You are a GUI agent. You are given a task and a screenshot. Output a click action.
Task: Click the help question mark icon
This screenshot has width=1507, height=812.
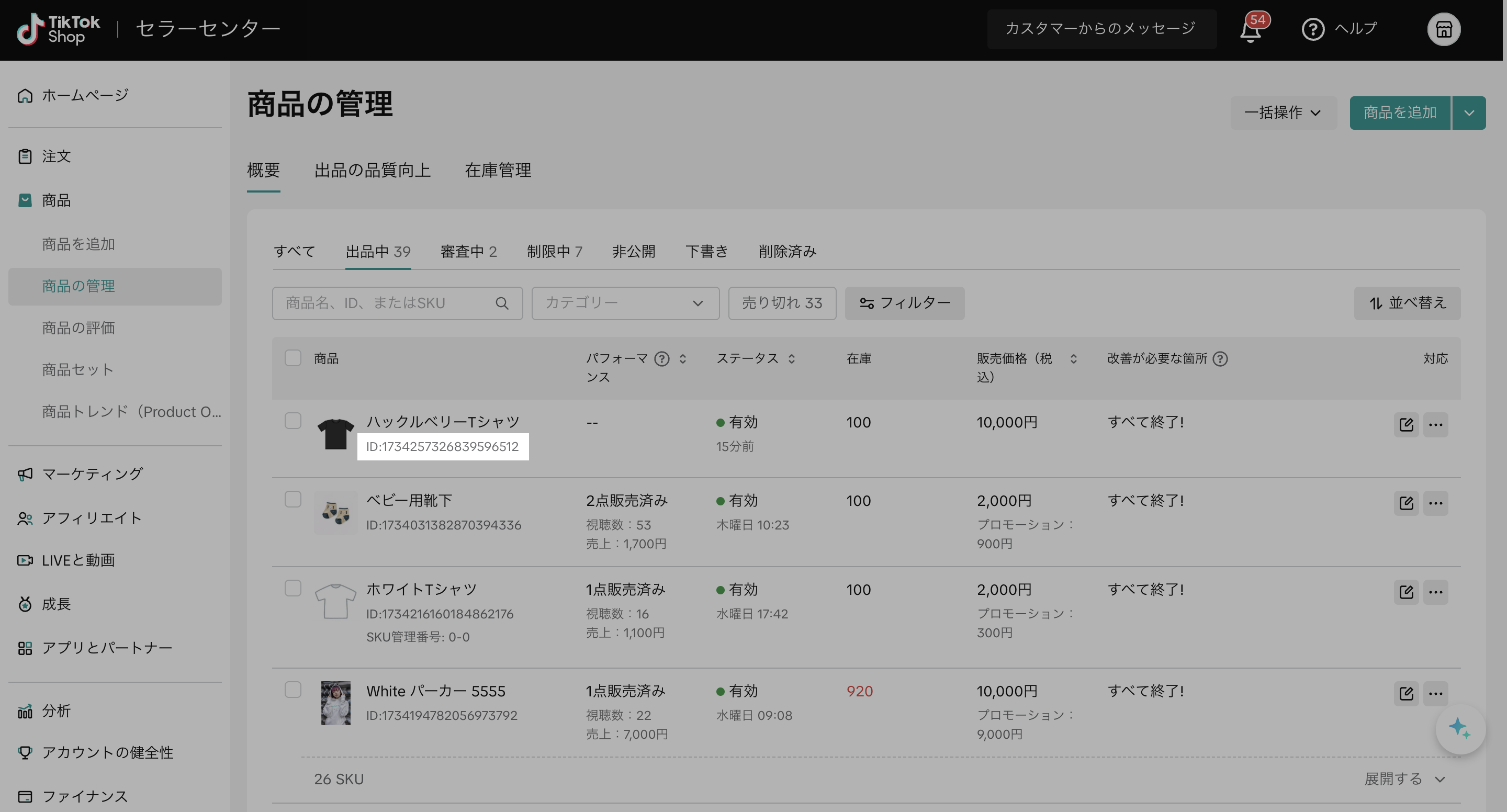pos(1312,29)
